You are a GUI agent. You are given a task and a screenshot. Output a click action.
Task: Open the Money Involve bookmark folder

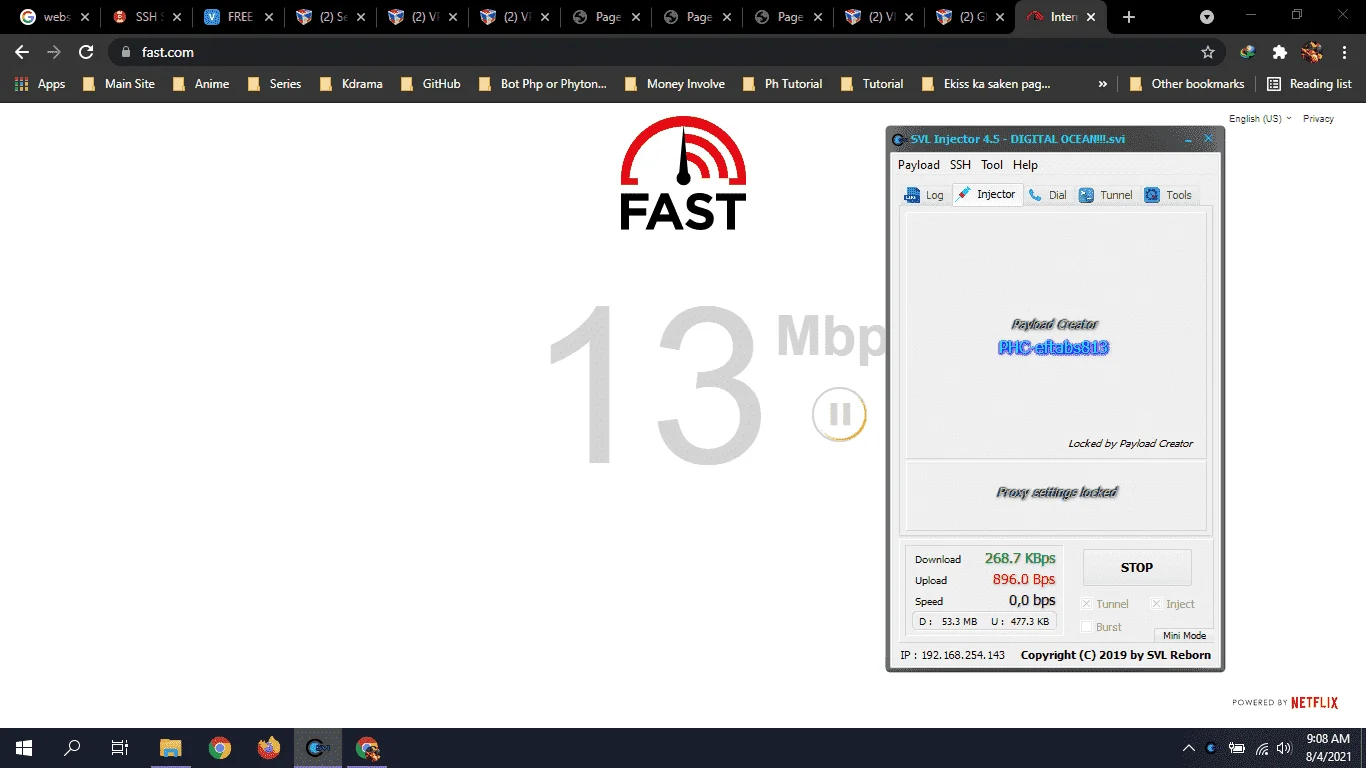pyautogui.click(x=674, y=84)
